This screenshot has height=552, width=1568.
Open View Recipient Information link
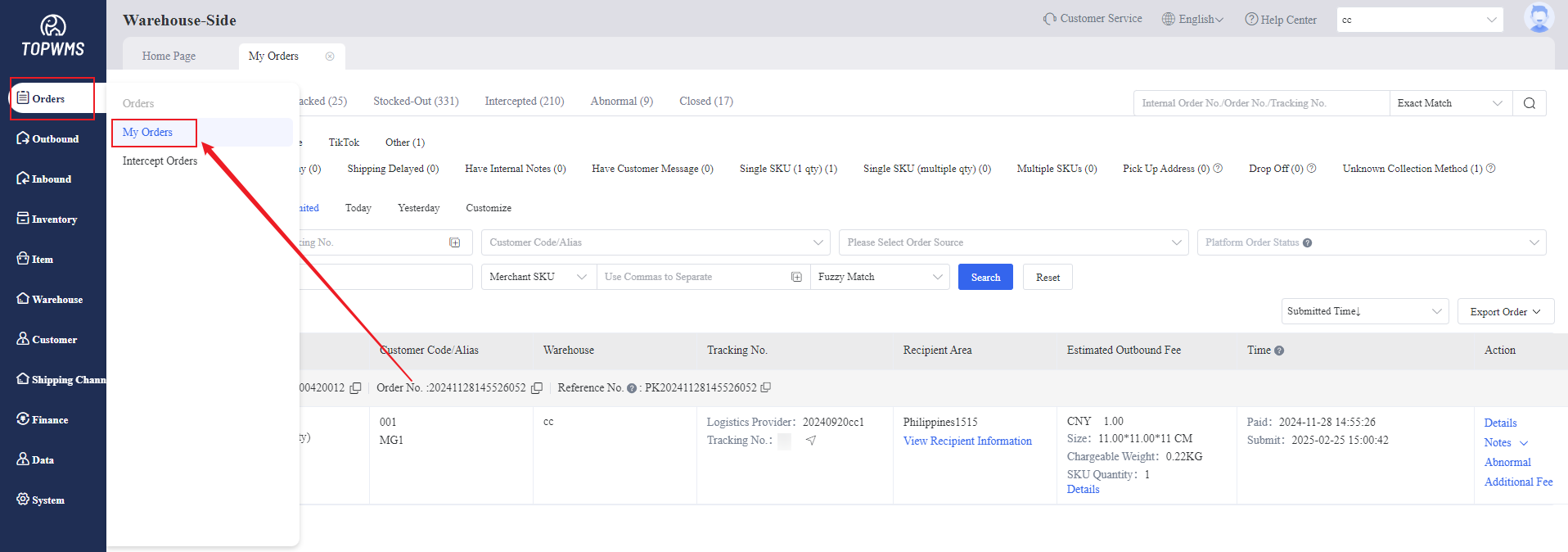pyautogui.click(x=967, y=441)
